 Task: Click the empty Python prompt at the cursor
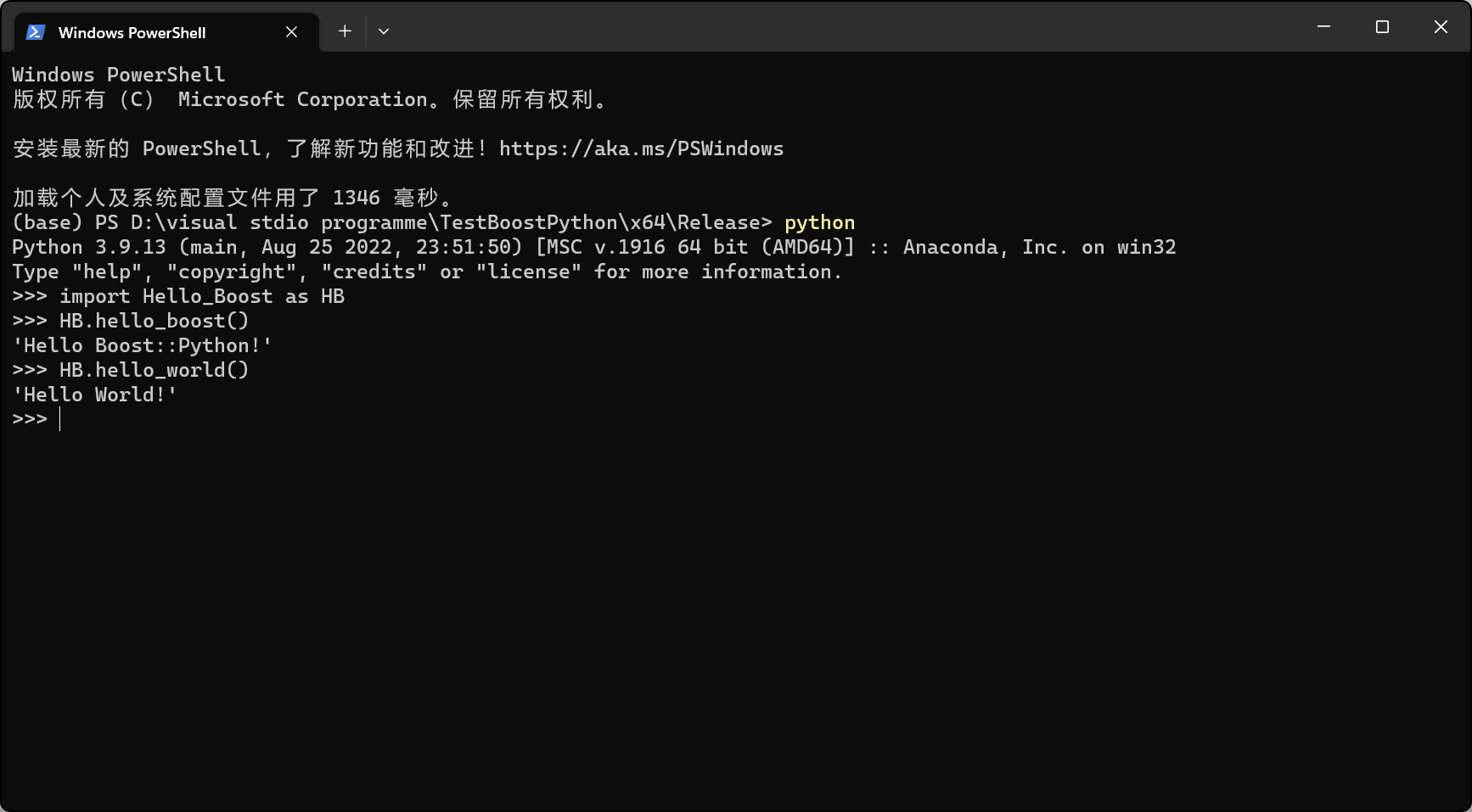[x=60, y=419]
